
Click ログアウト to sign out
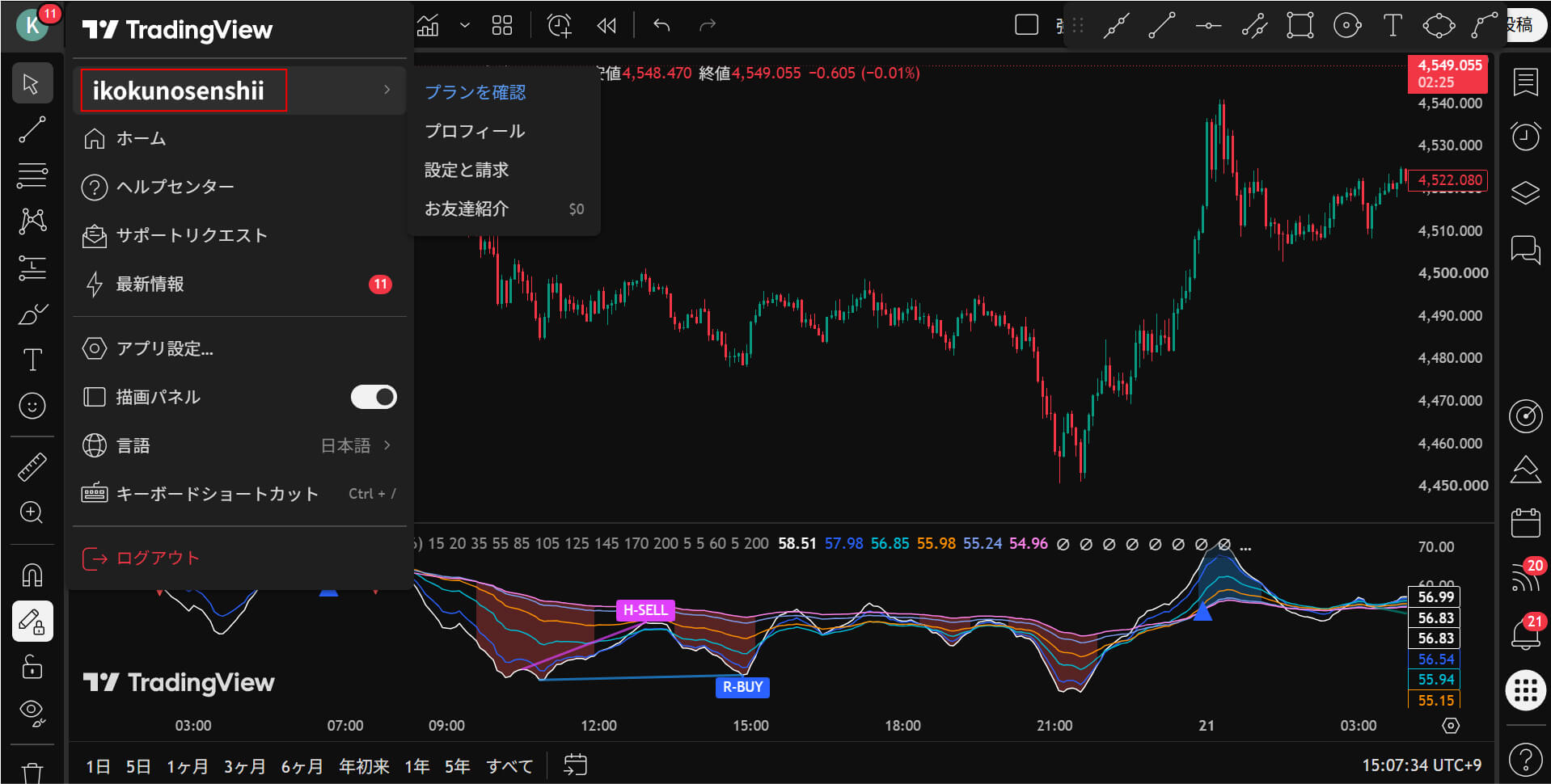(x=239, y=558)
